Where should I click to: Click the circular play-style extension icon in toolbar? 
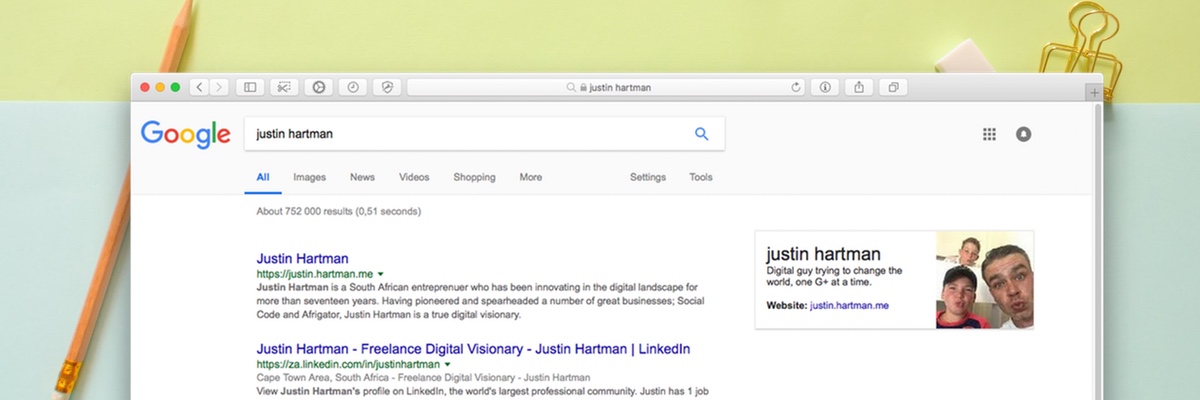pos(318,87)
